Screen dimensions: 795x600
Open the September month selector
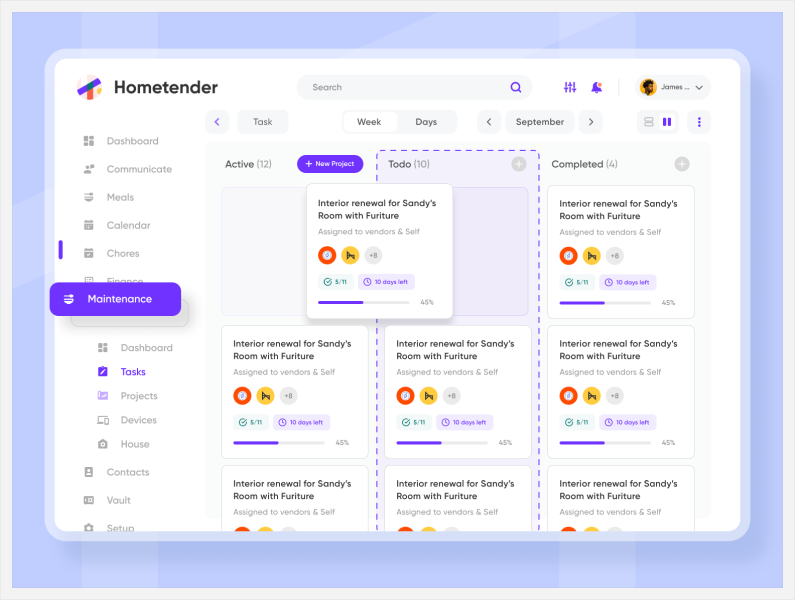click(x=539, y=122)
